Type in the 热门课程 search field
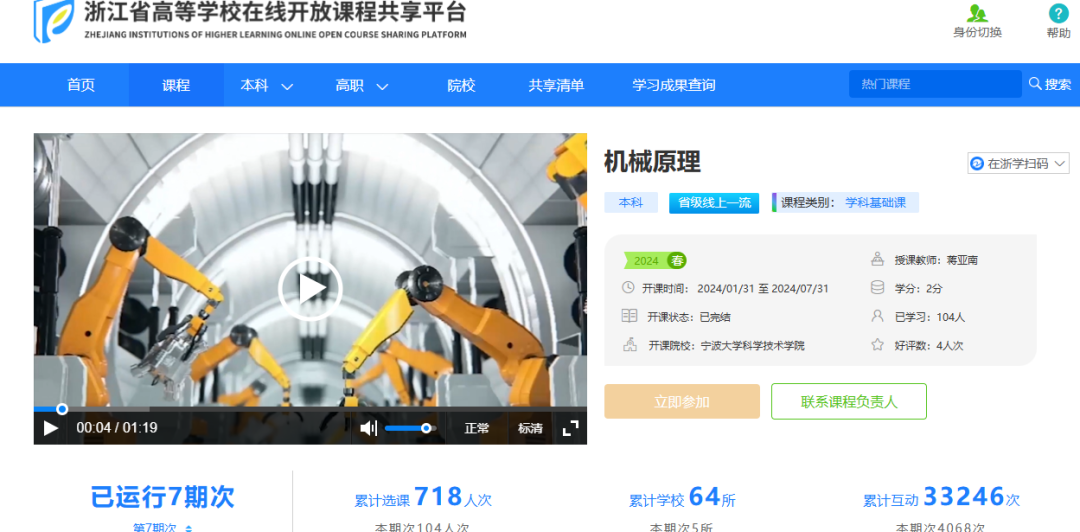 coord(934,85)
